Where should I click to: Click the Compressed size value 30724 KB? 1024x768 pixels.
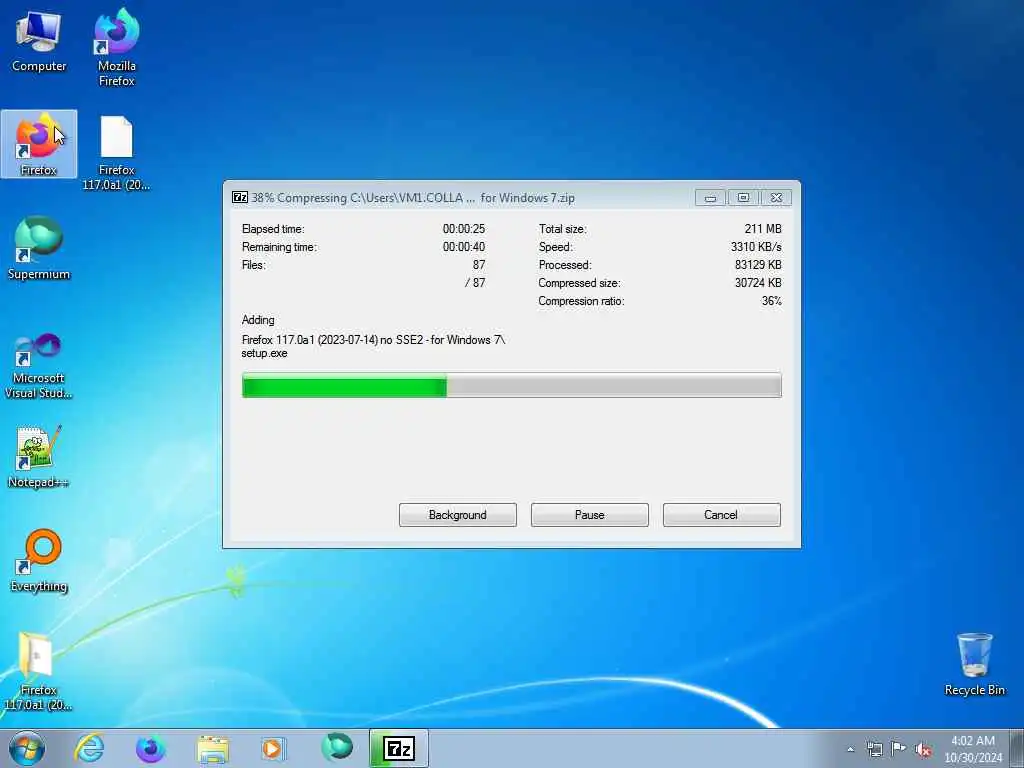(x=758, y=283)
